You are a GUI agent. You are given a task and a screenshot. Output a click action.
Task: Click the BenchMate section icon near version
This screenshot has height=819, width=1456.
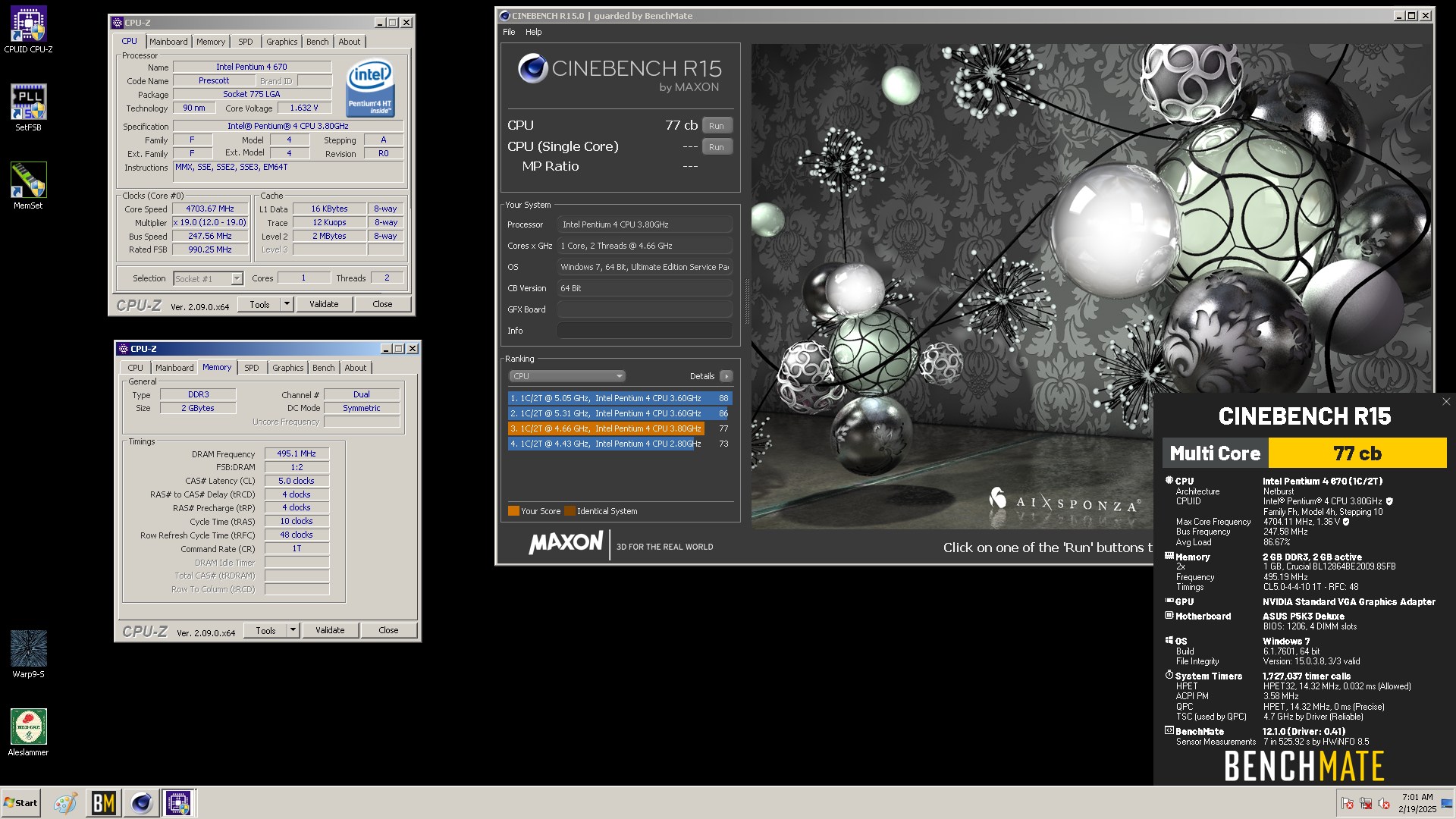tap(1169, 730)
